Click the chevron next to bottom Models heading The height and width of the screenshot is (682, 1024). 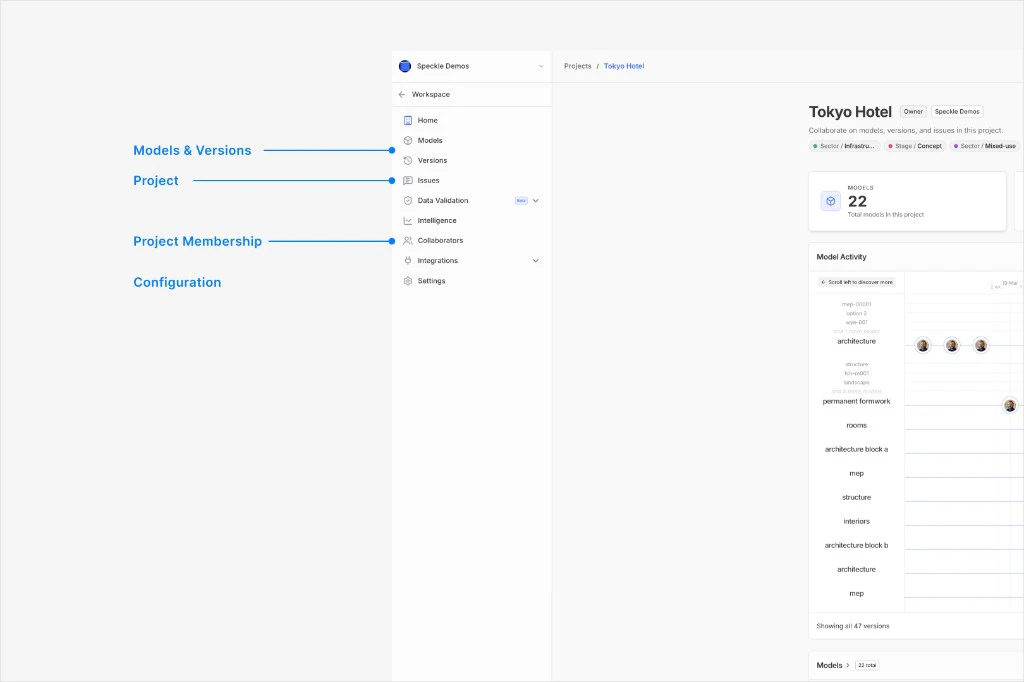click(x=848, y=666)
